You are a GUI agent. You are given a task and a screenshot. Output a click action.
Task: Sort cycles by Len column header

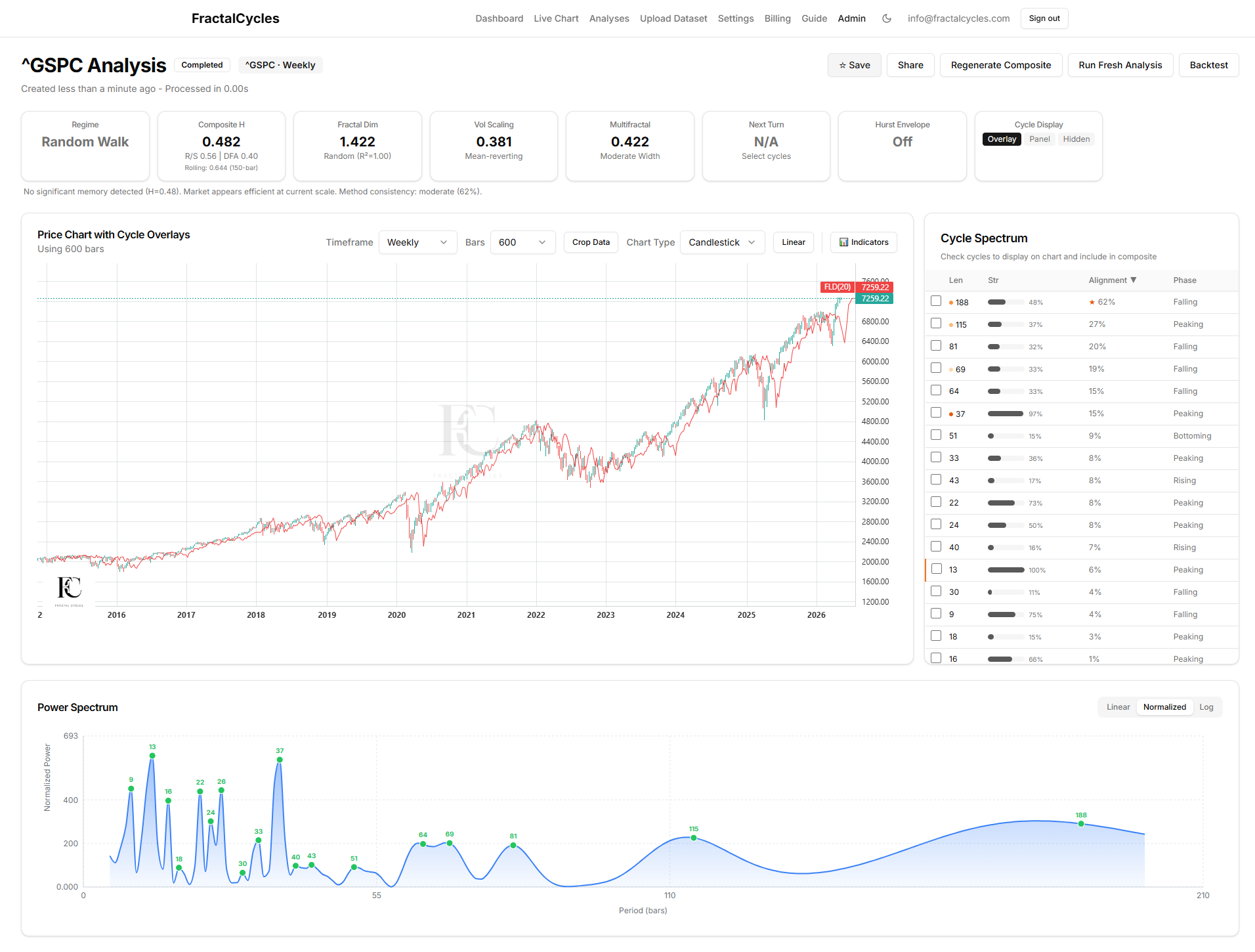956,280
